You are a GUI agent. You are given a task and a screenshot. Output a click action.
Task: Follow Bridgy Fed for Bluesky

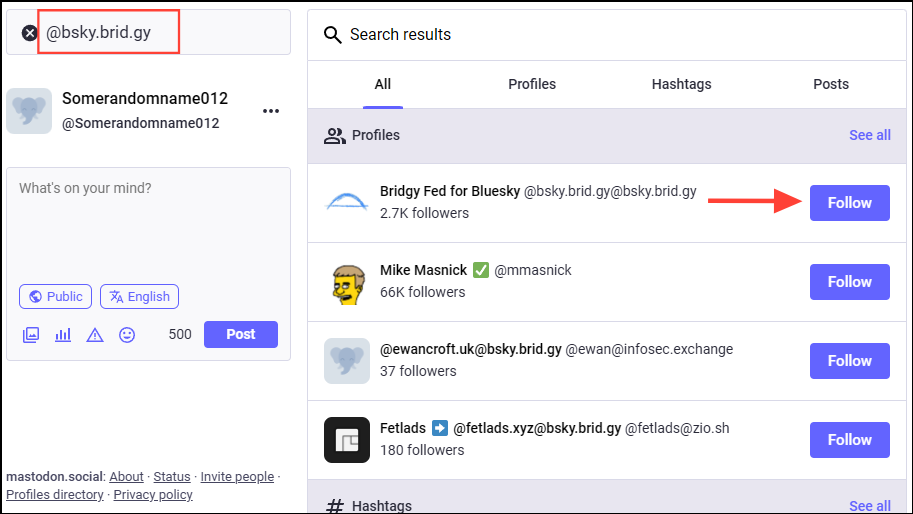tap(850, 203)
